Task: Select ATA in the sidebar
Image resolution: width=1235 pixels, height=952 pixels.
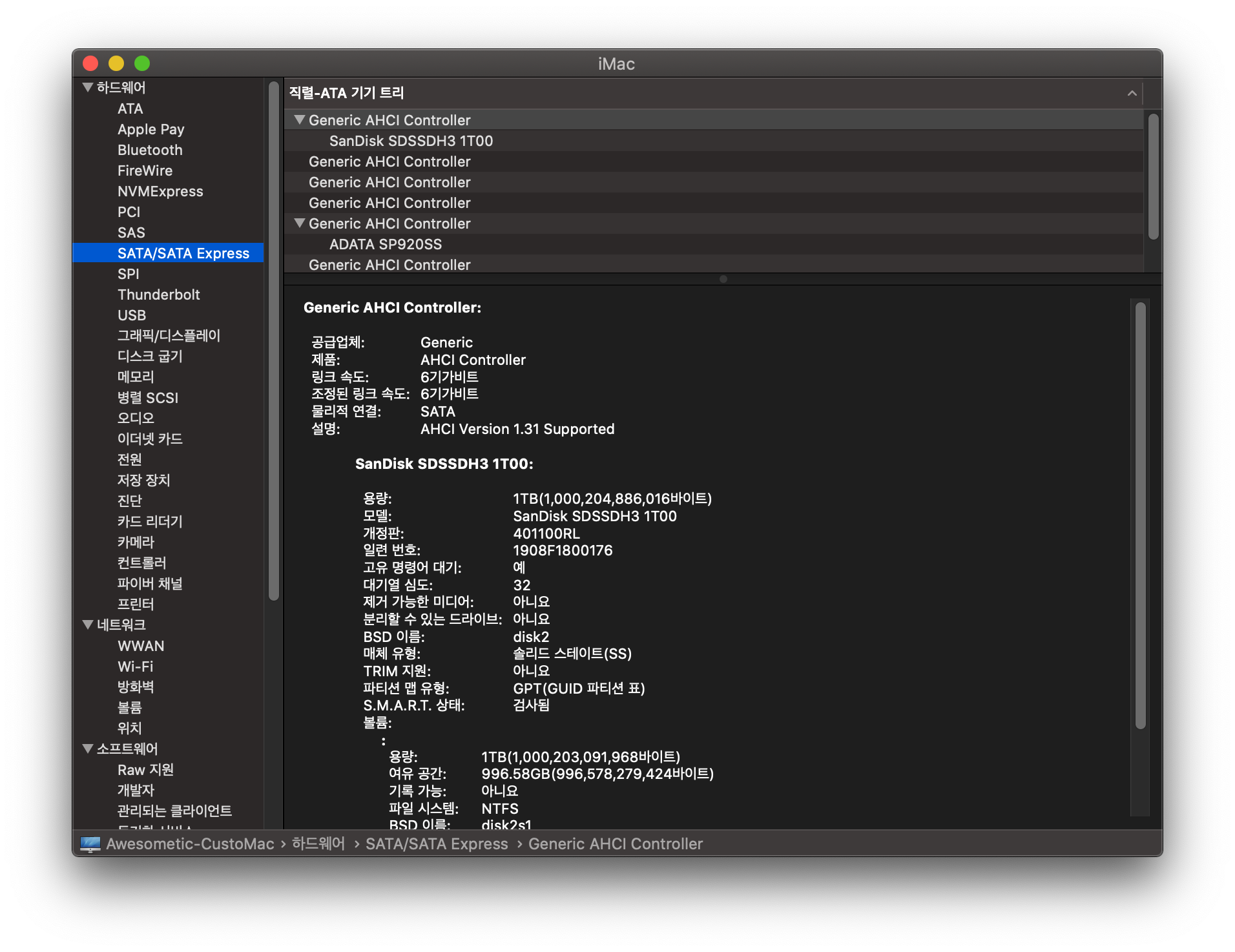Action: (130, 109)
